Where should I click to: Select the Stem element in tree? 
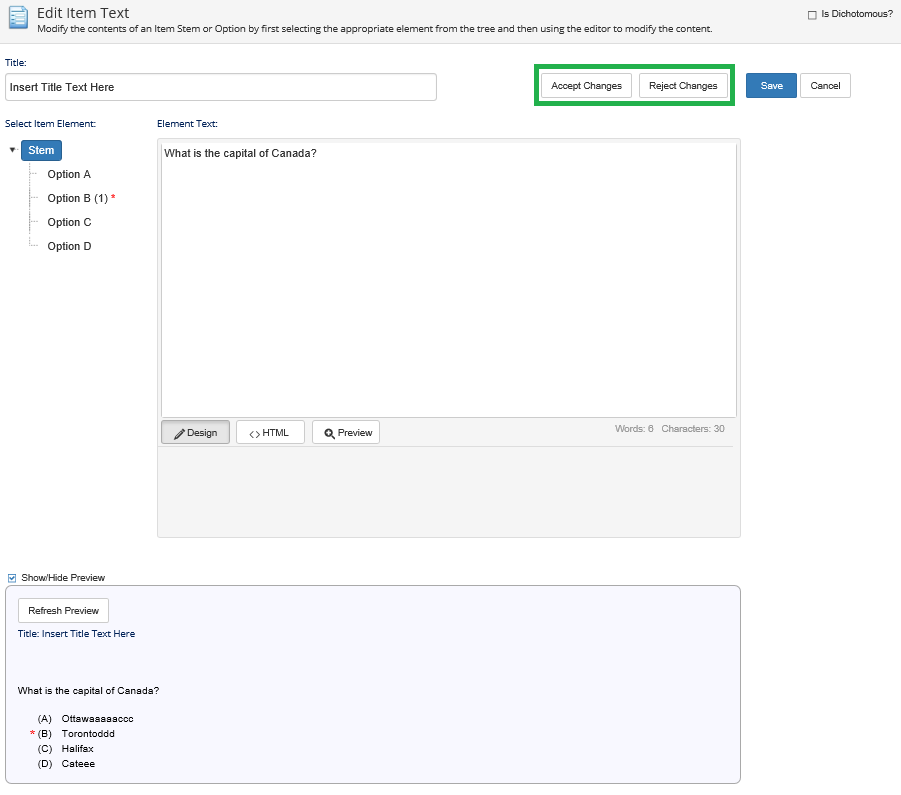click(x=41, y=151)
